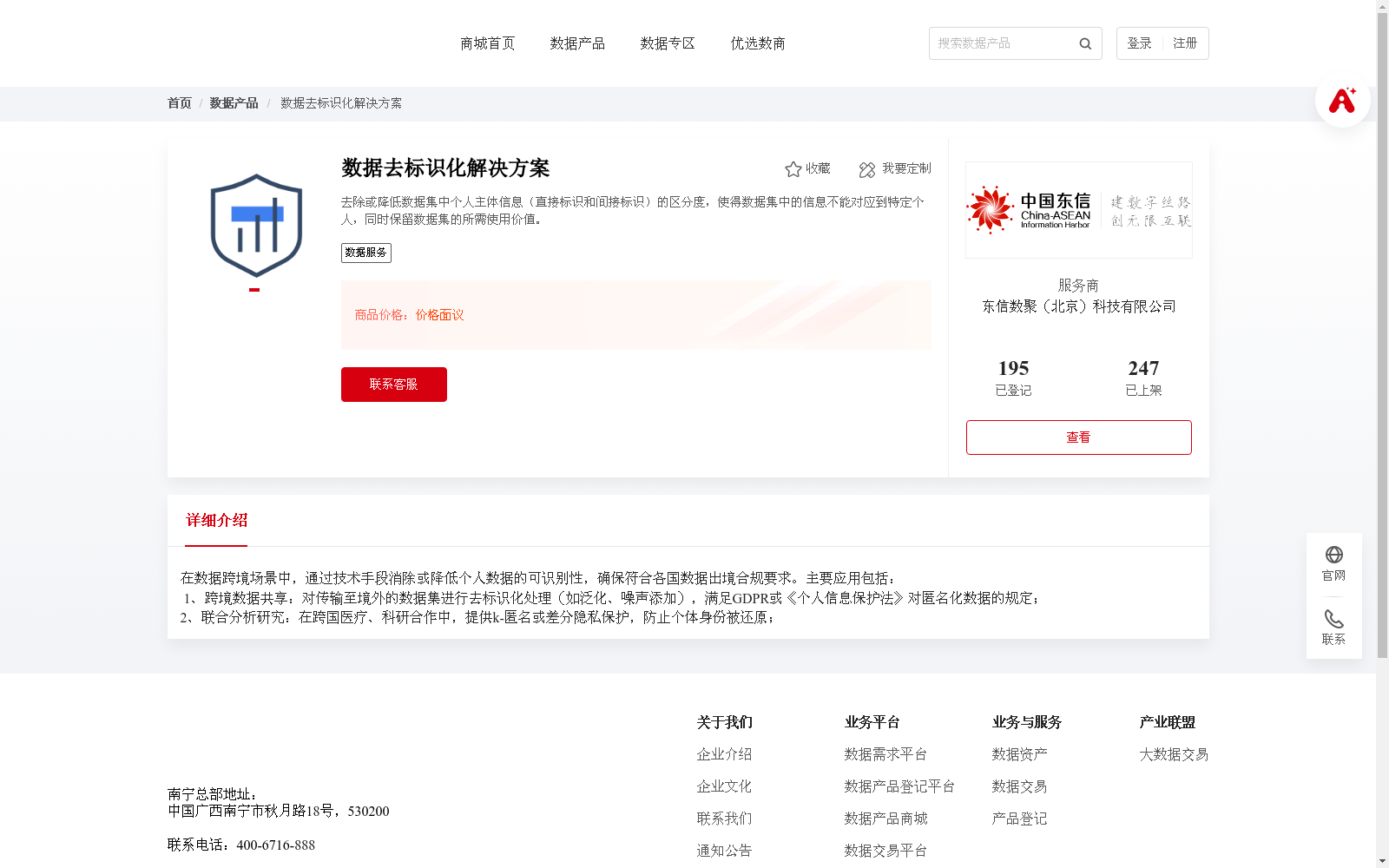This screenshot has width=1389, height=868.
Task: Open 商城首页 in navigation
Action: (x=487, y=43)
